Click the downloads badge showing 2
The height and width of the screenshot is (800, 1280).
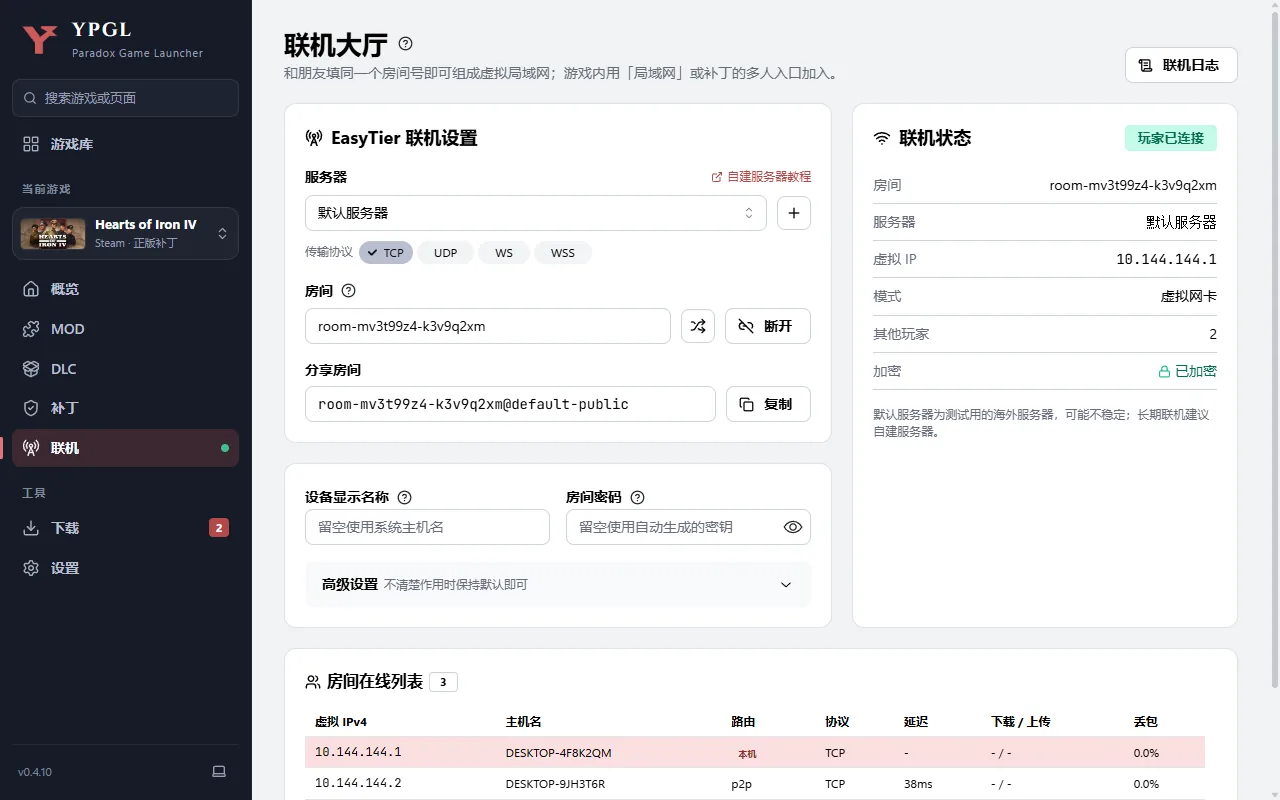(x=219, y=528)
